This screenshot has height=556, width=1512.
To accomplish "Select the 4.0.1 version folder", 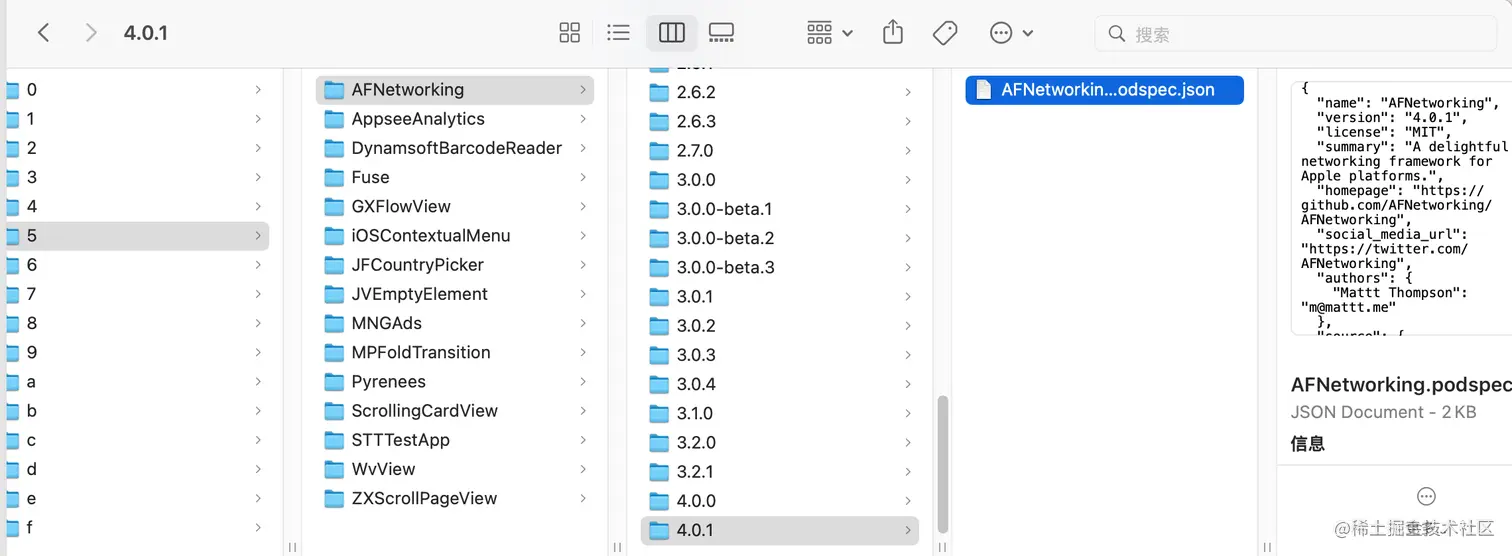I will pyautogui.click(x=780, y=530).
